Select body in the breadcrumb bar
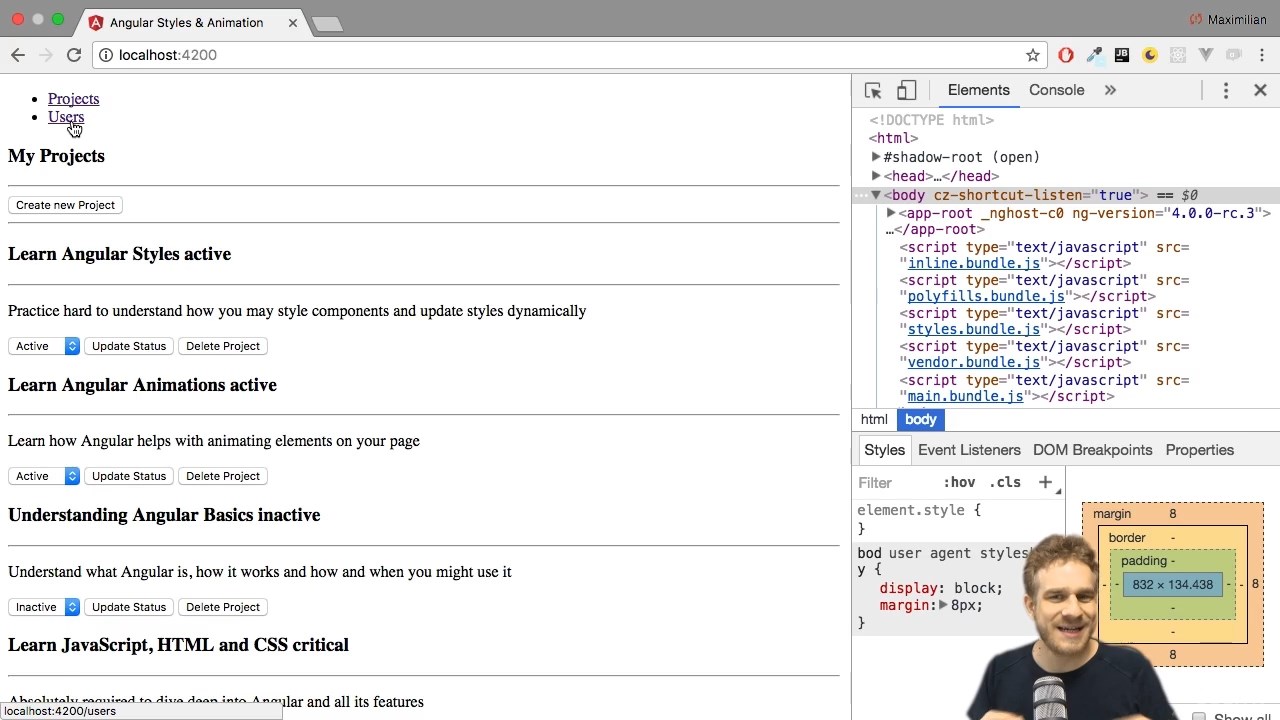Screen dimensions: 1280x720 (x=921, y=420)
